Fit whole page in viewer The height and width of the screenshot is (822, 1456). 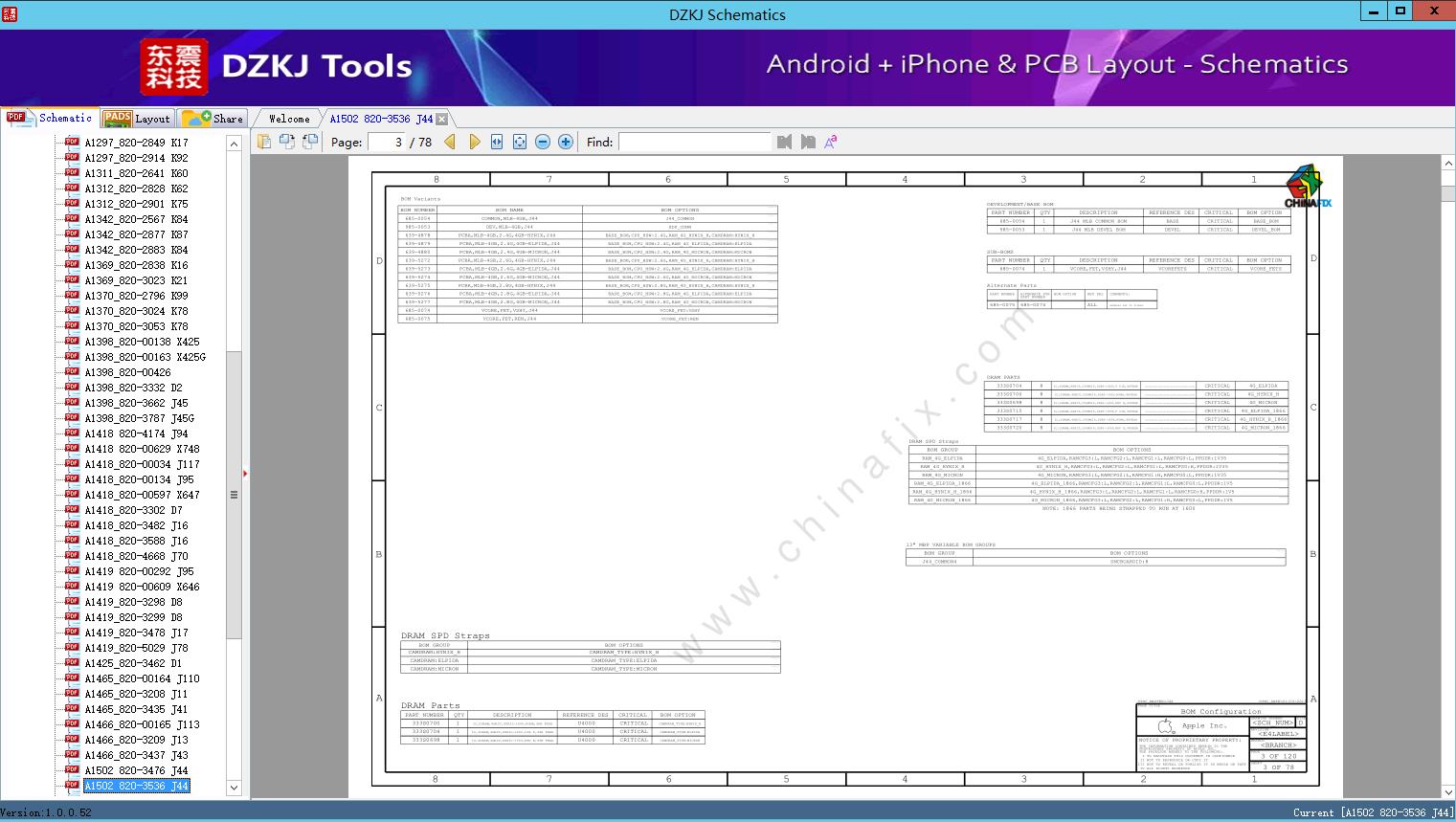[520, 142]
